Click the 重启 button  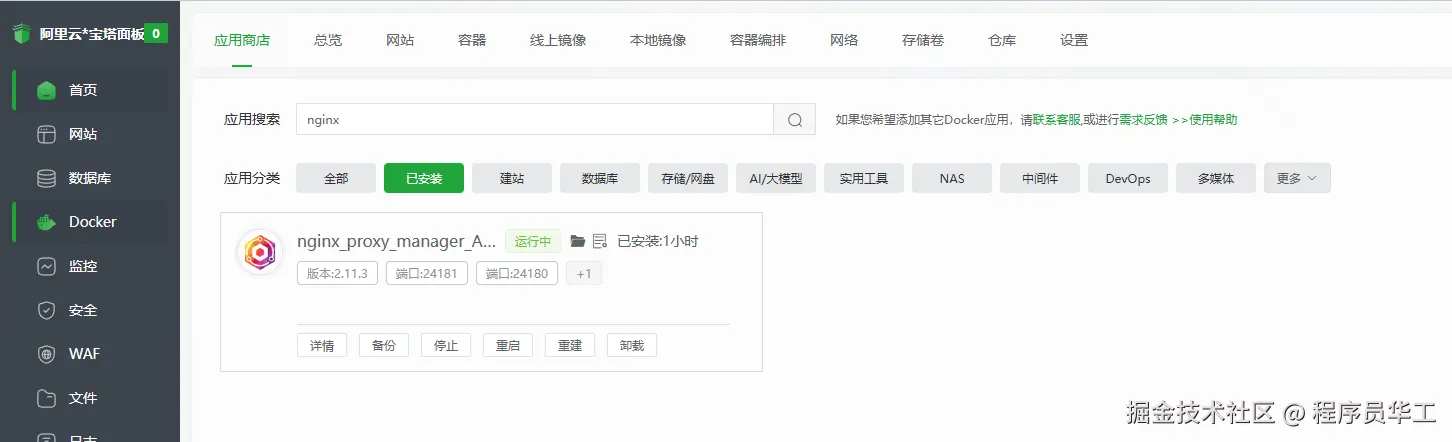pos(508,345)
